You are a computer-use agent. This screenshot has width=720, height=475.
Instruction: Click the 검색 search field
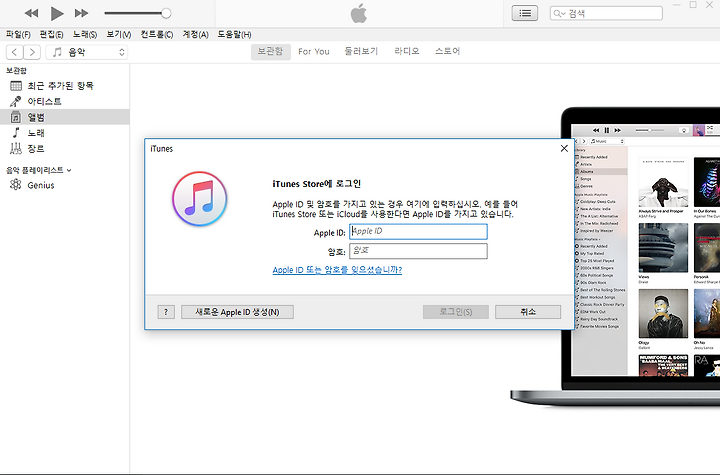pos(606,13)
